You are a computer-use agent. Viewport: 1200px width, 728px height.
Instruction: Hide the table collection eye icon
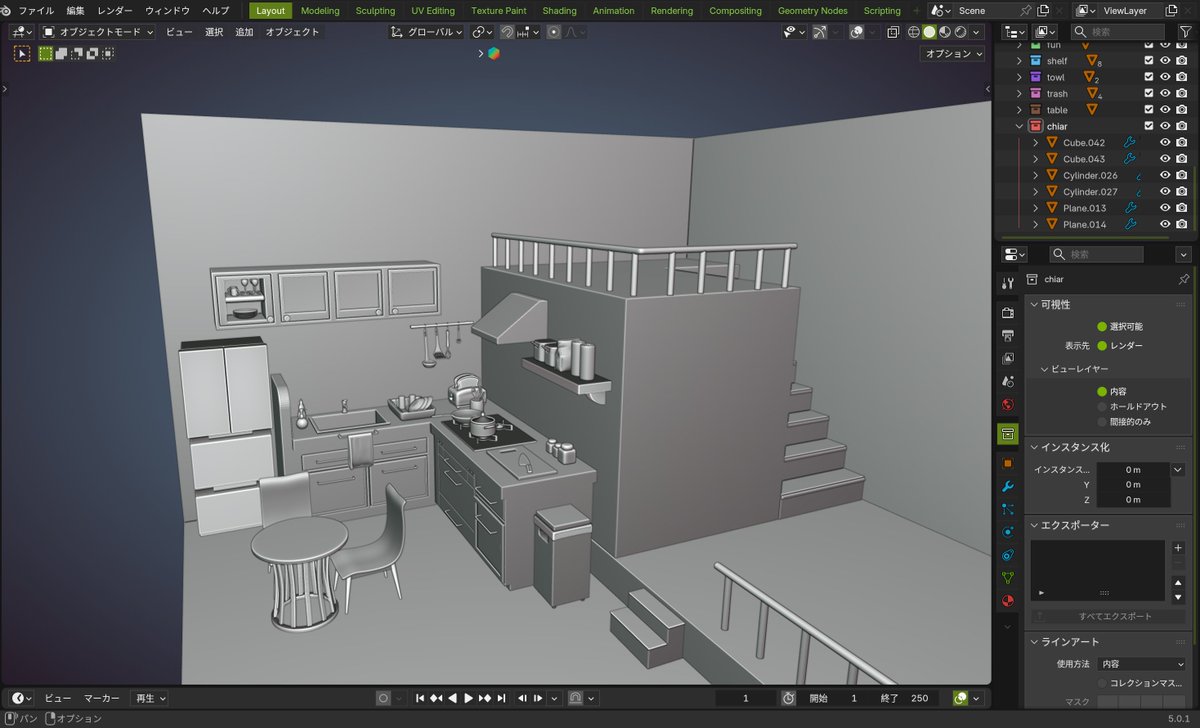[x=1165, y=110]
